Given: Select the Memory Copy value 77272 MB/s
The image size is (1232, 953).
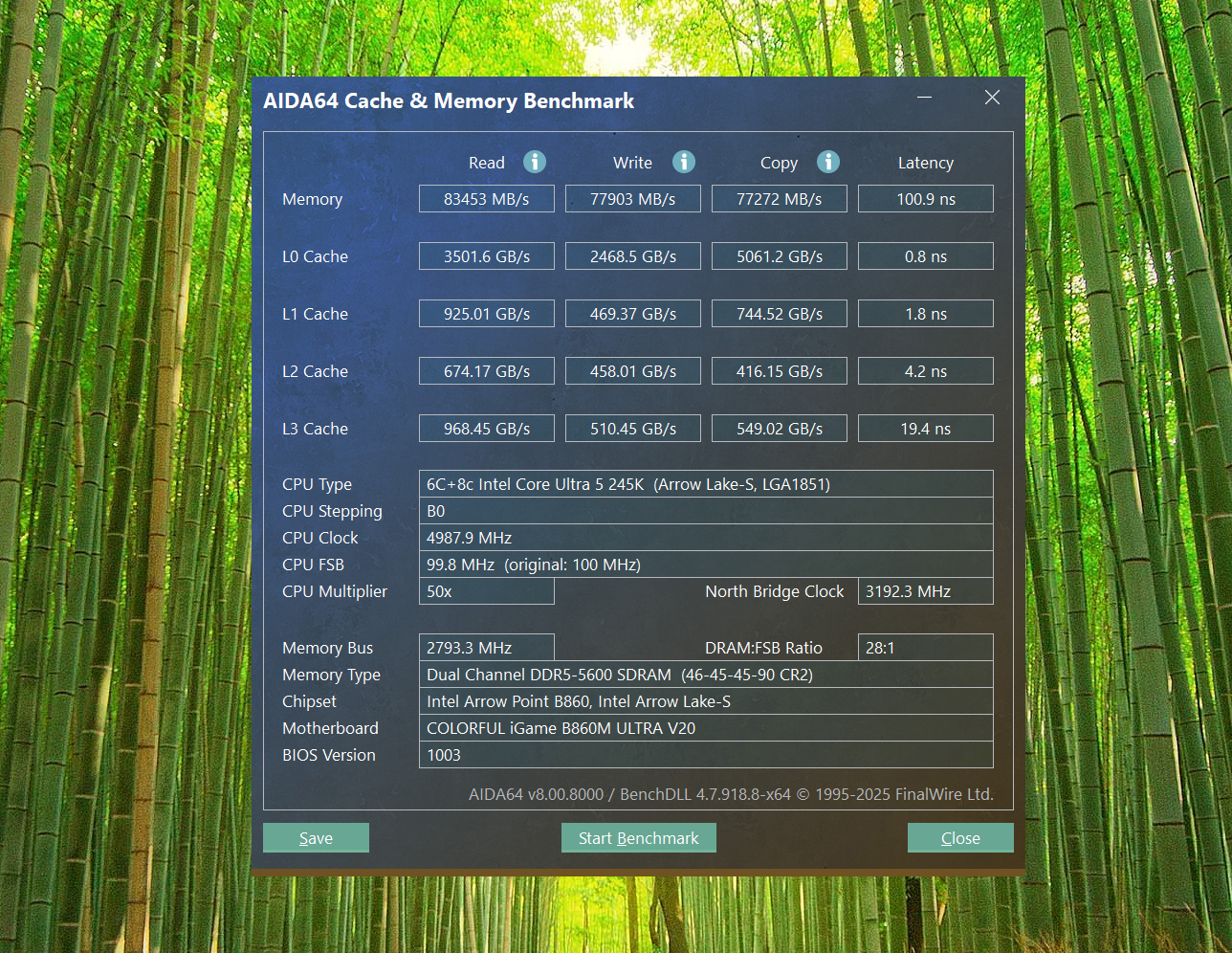Looking at the screenshot, I should (780, 199).
